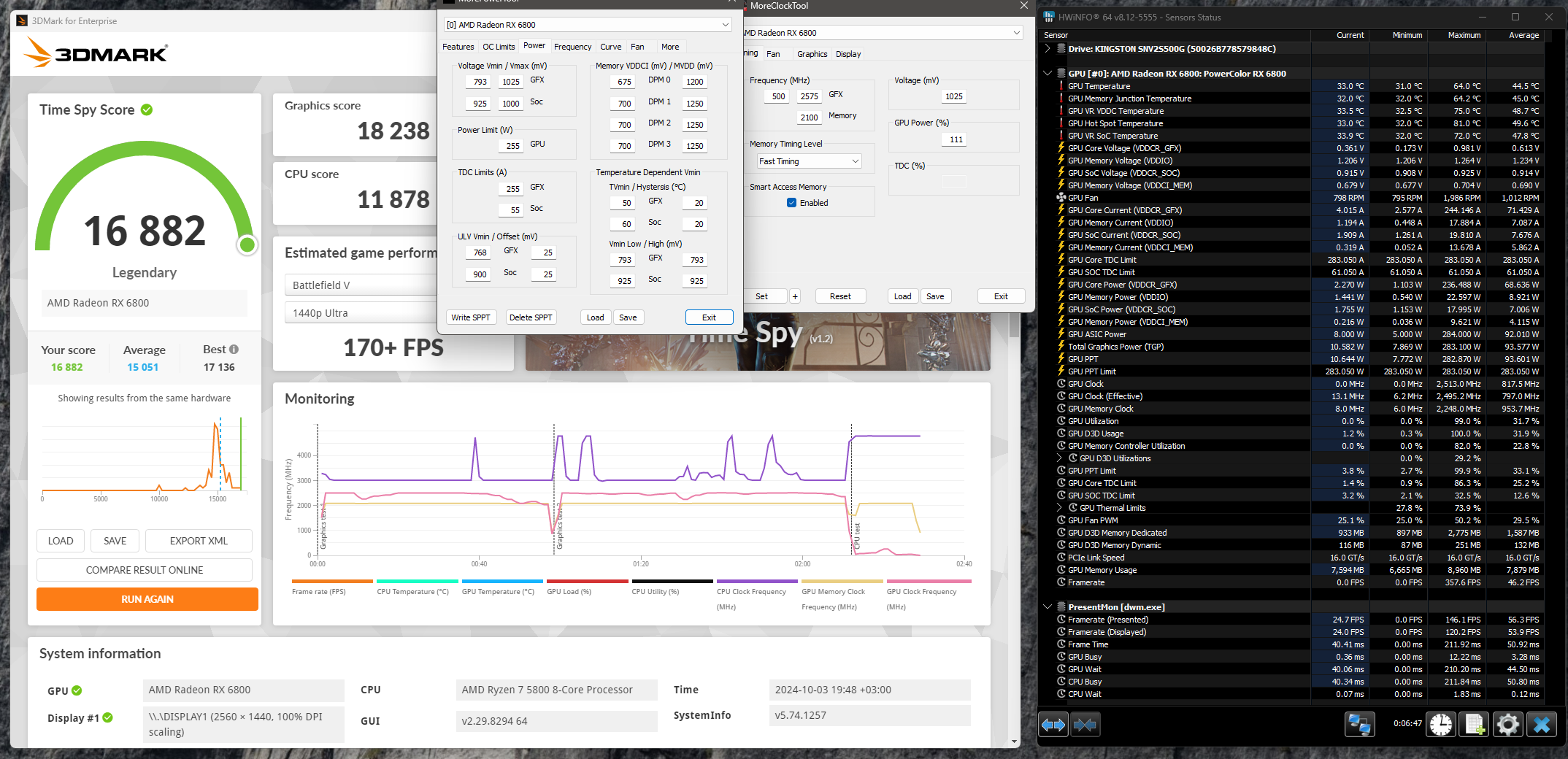Click the GFX max frequency 2575 field
Image resolution: width=1568 pixels, height=759 pixels.
pos(809,96)
